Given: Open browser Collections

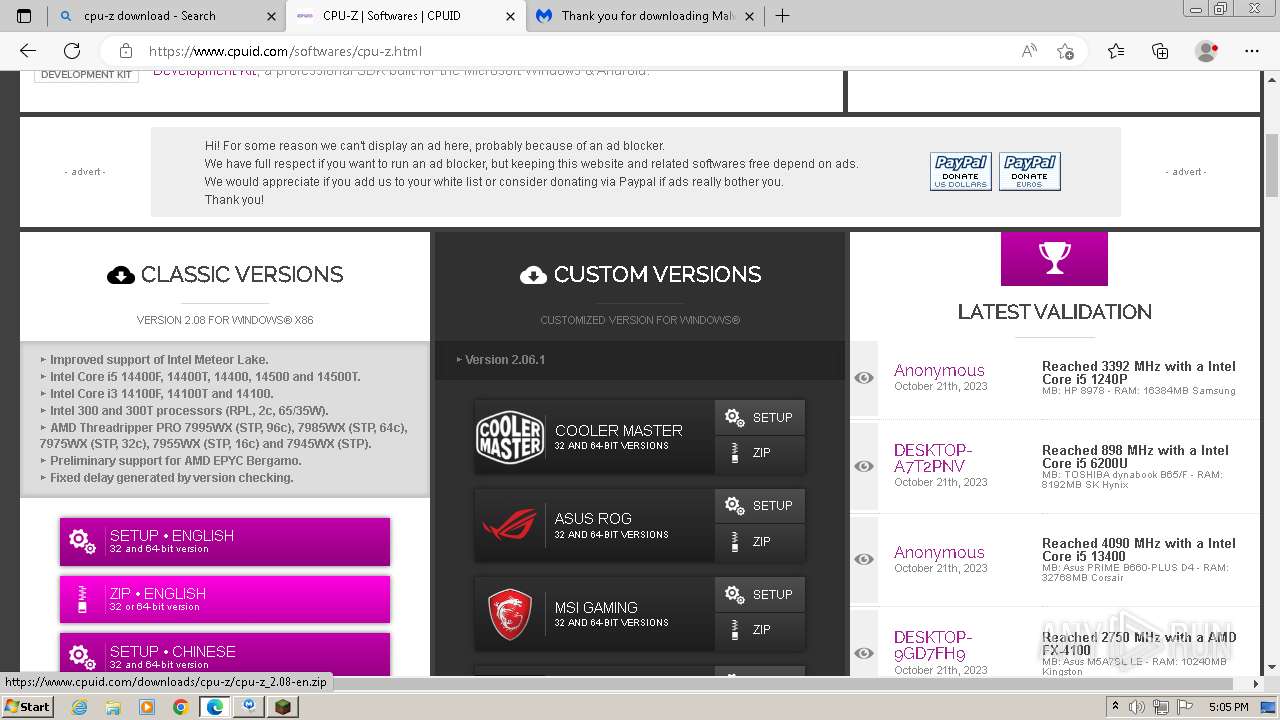Looking at the screenshot, I should coord(1160,51).
